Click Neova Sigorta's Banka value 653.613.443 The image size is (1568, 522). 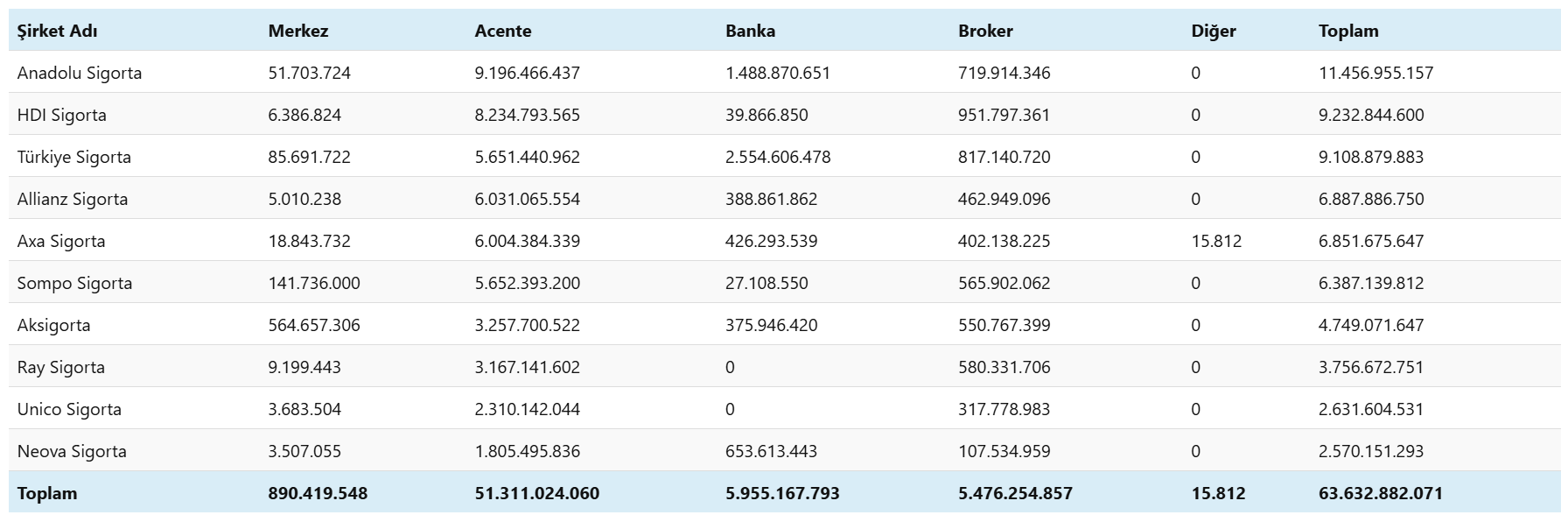[x=771, y=451]
